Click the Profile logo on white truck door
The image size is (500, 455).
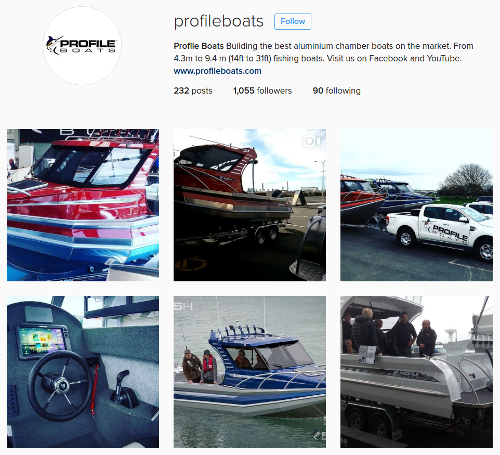click(x=447, y=231)
